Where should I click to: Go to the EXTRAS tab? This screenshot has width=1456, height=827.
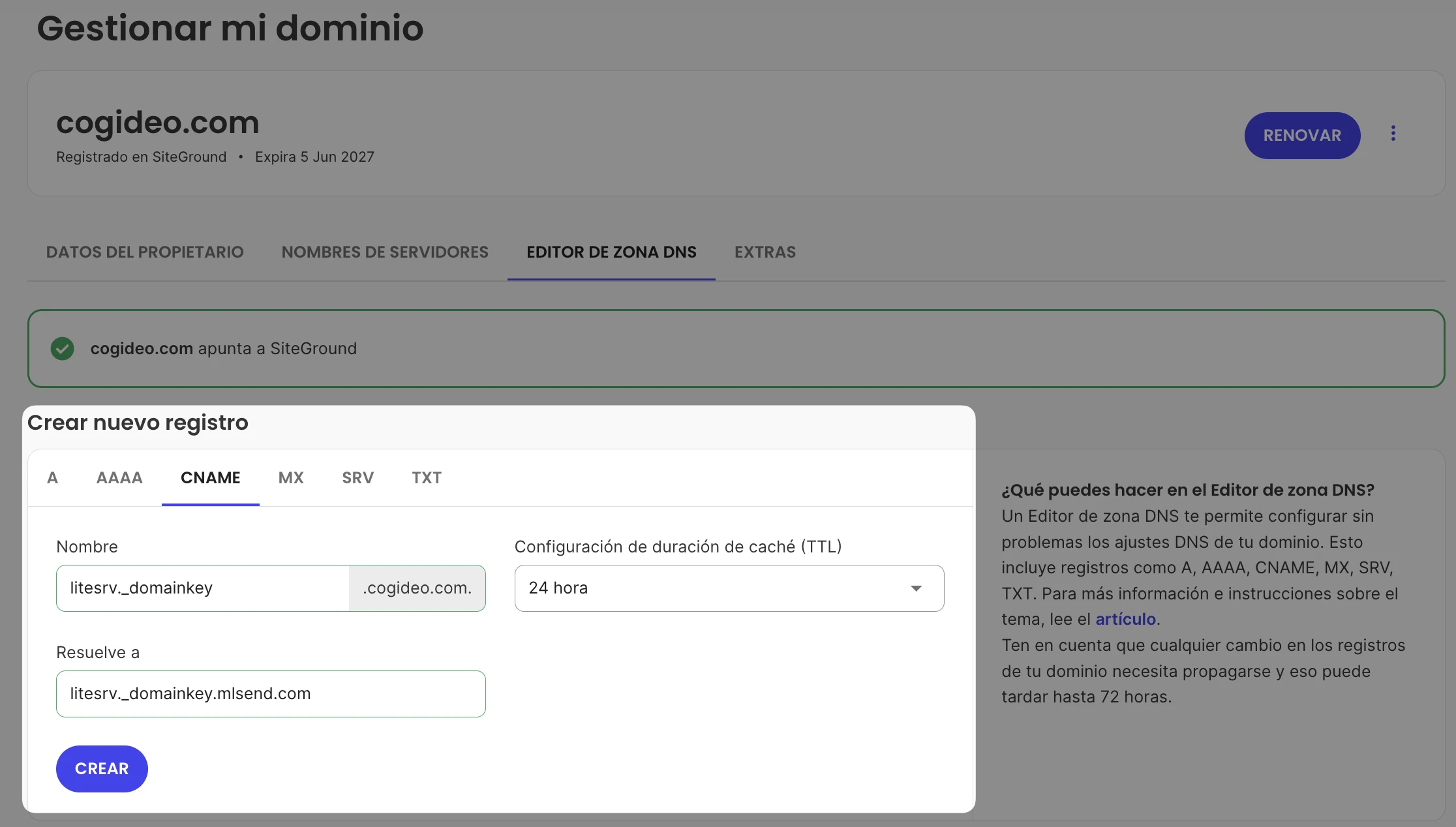coord(765,252)
